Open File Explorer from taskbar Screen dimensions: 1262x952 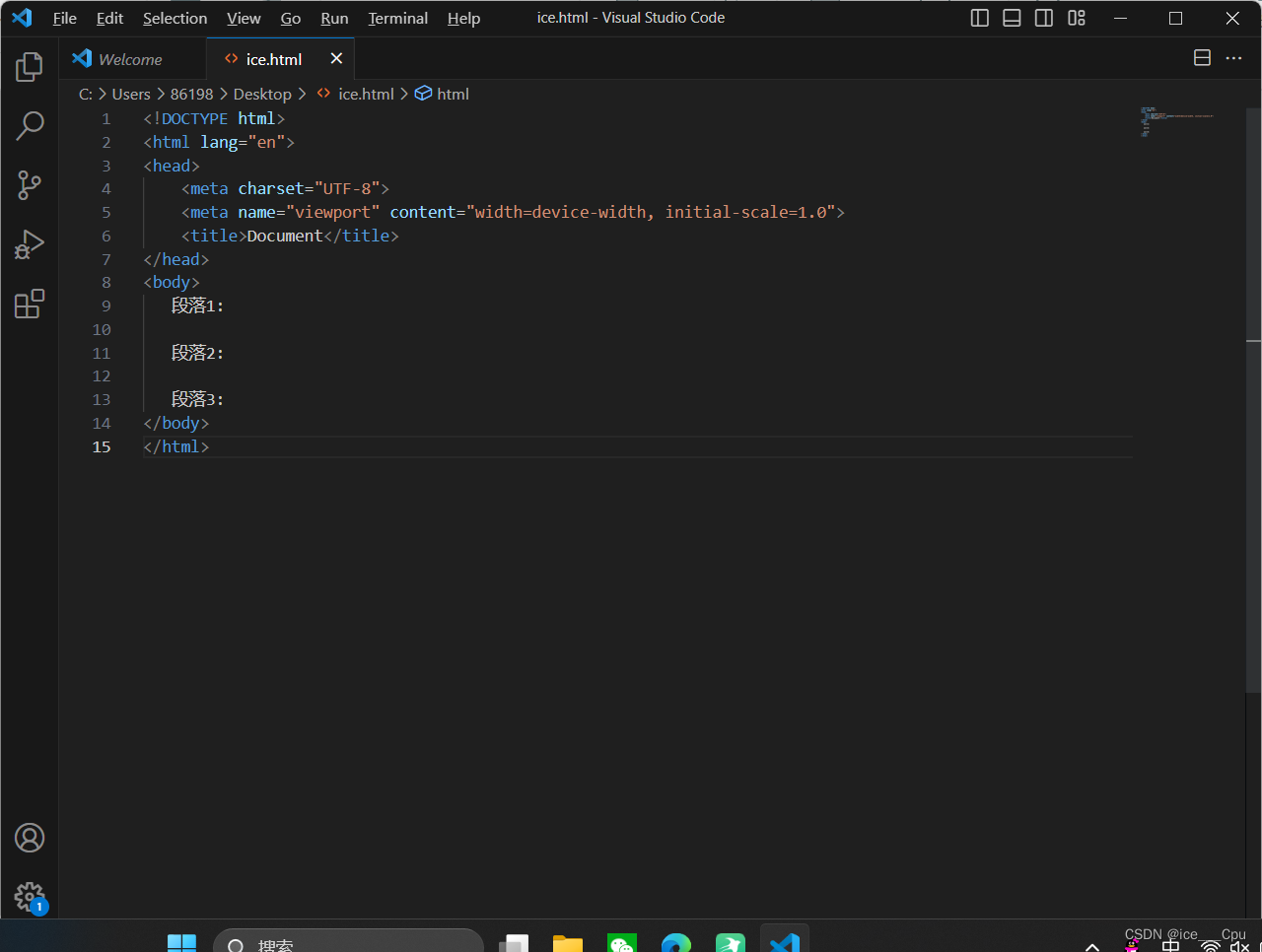coord(568,943)
